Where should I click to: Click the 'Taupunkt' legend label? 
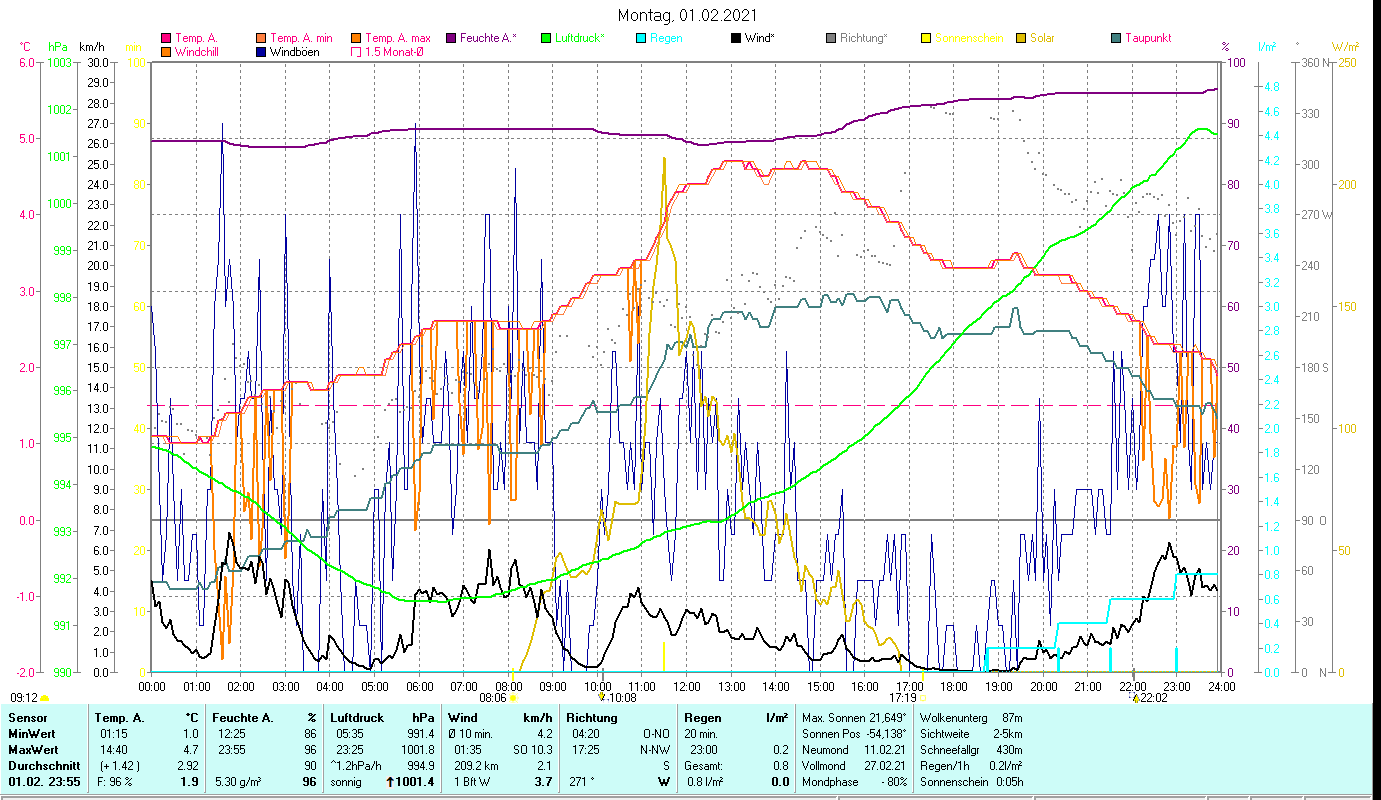tap(1147, 38)
